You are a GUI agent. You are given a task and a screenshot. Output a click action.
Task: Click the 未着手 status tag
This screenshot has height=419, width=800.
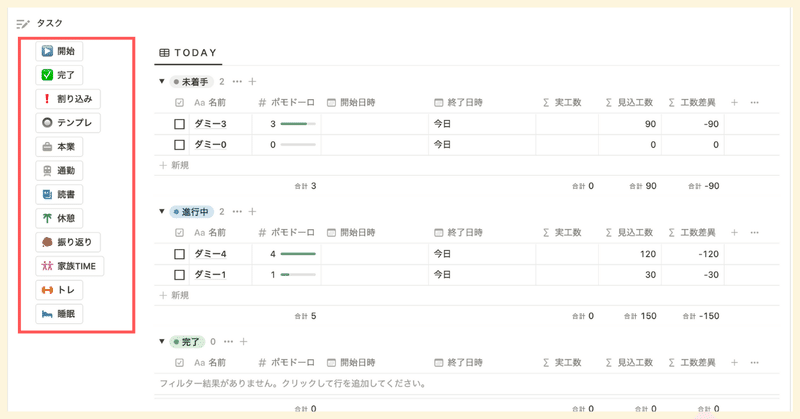point(191,82)
